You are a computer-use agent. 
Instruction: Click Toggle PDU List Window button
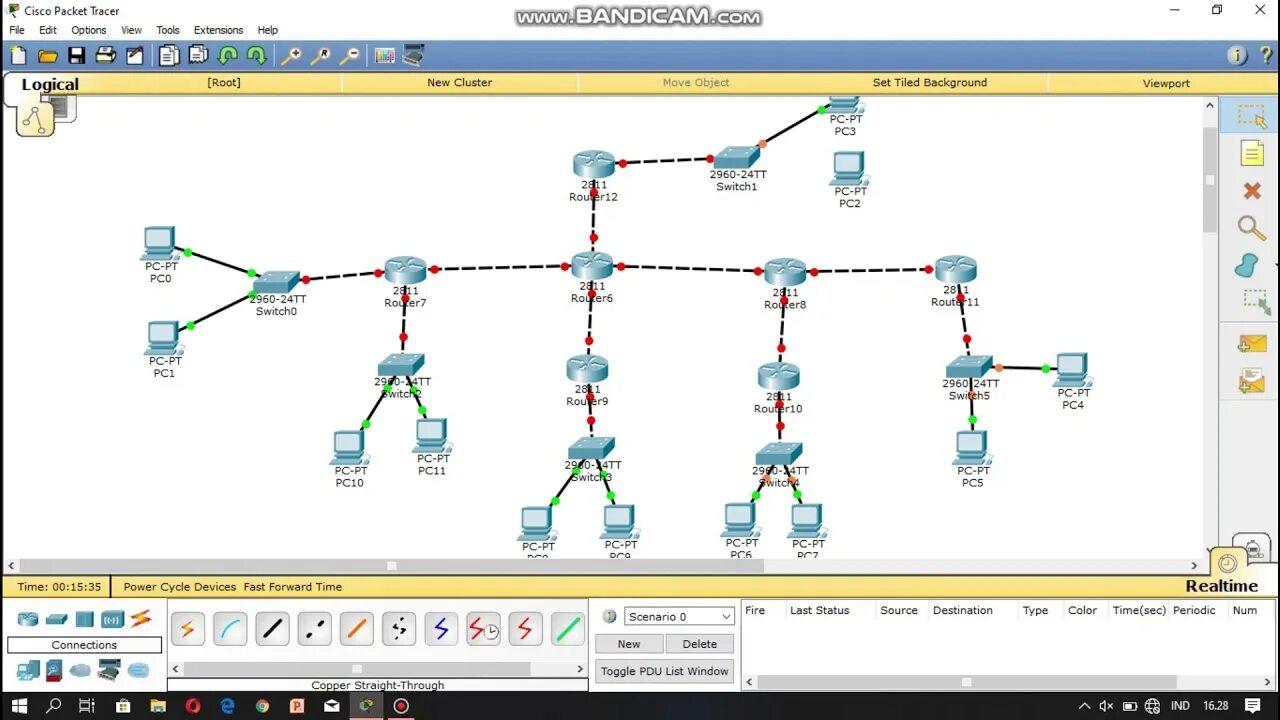point(665,671)
